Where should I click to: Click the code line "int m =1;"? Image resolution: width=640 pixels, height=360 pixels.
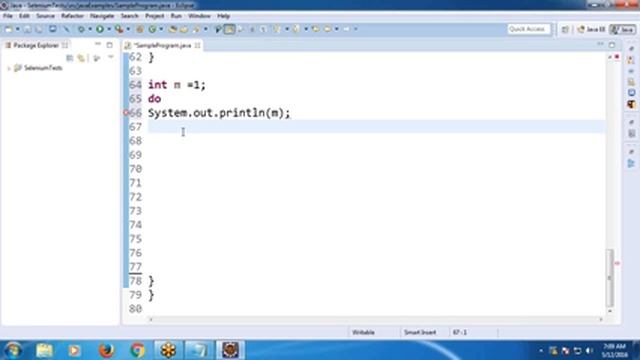click(177, 85)
